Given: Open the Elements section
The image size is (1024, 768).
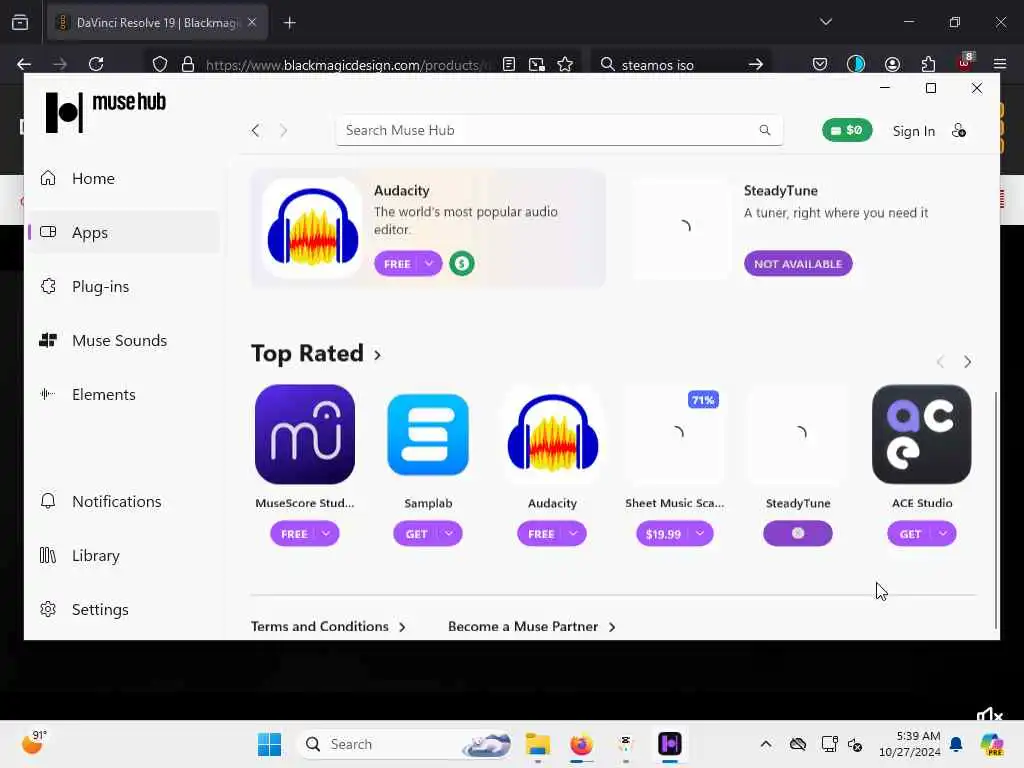Looking at the screenshot, I should point(124,394).
